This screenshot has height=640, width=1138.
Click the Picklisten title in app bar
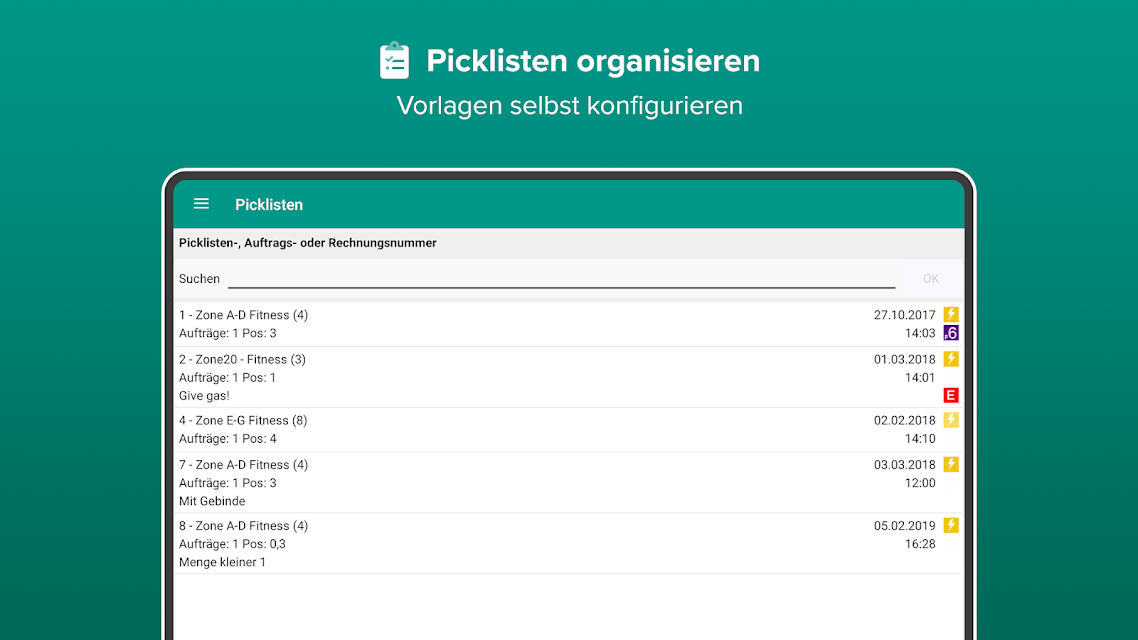click(269, 205)
